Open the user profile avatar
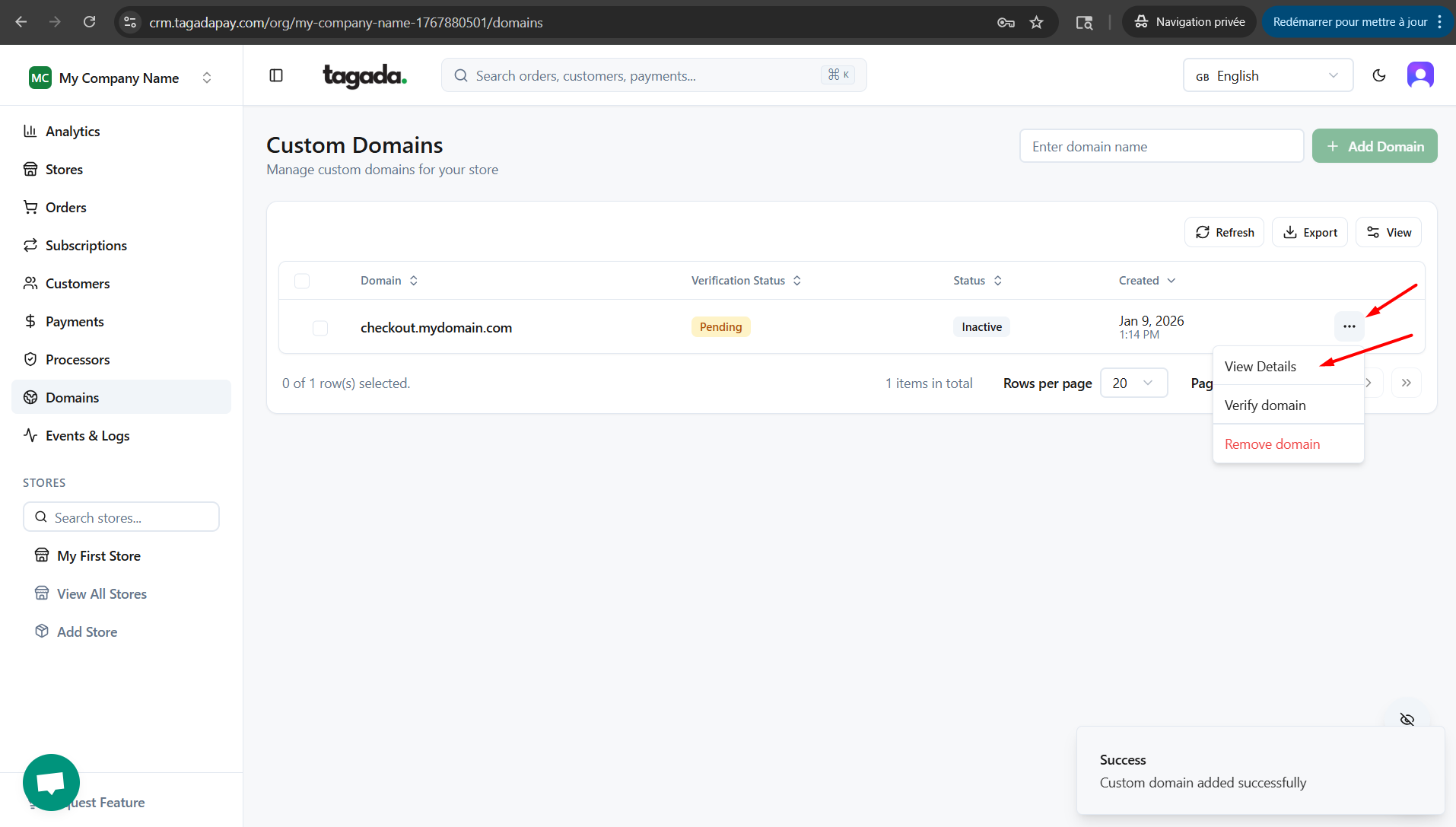 pyautogui.click(x=1419, y=75)
